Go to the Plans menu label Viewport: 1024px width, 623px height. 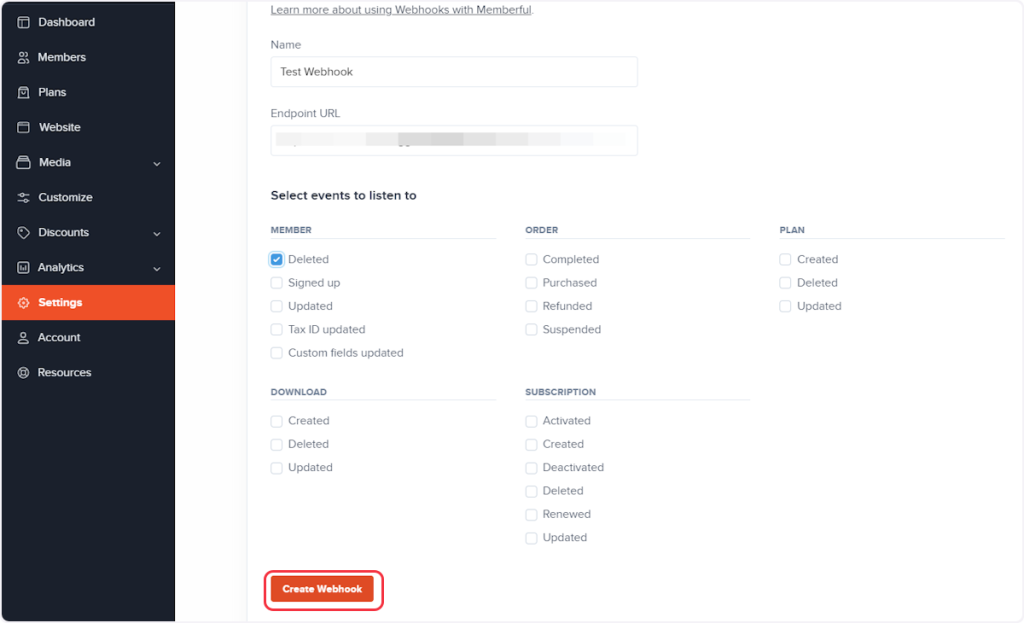pos(52,92)
